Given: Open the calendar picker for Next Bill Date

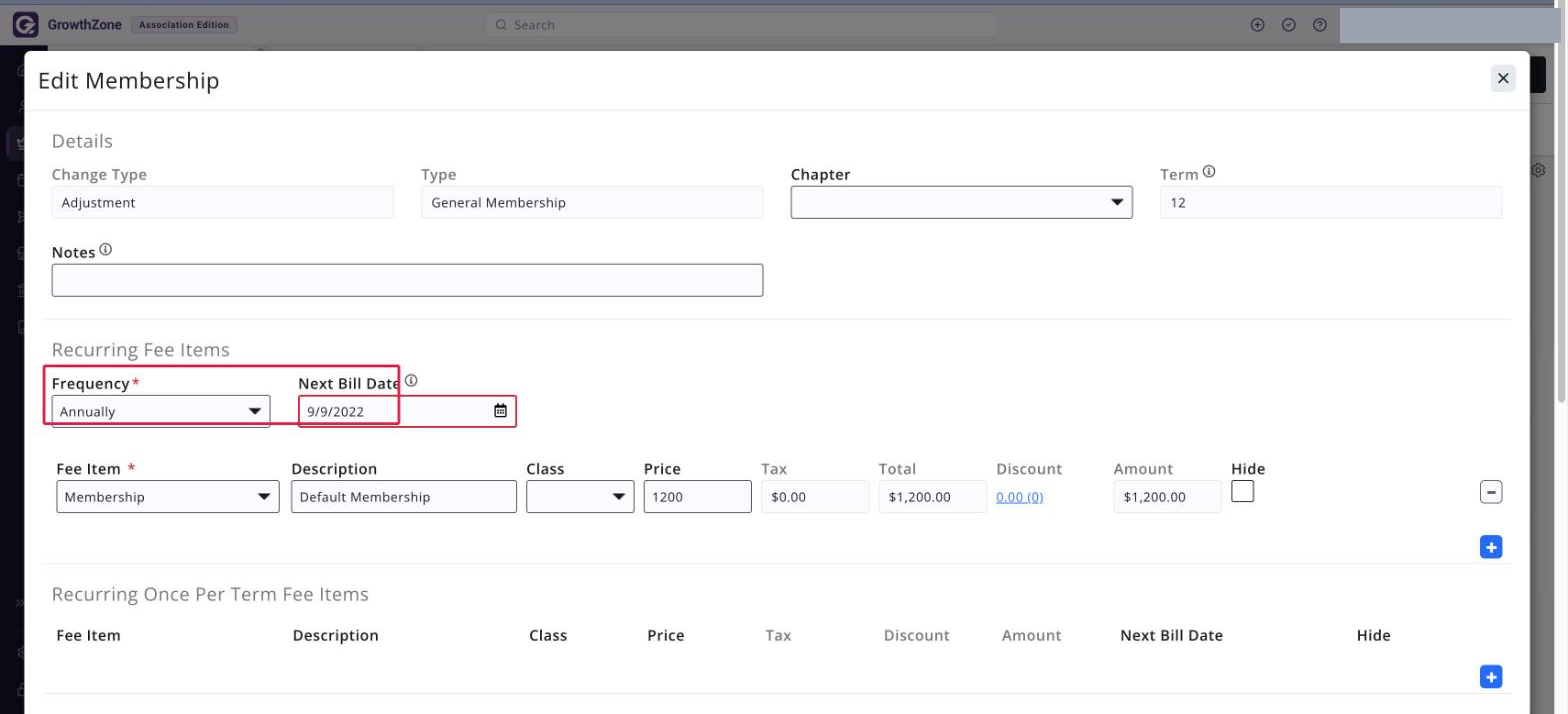Looking at the screenshot, I should coord(500,411).
